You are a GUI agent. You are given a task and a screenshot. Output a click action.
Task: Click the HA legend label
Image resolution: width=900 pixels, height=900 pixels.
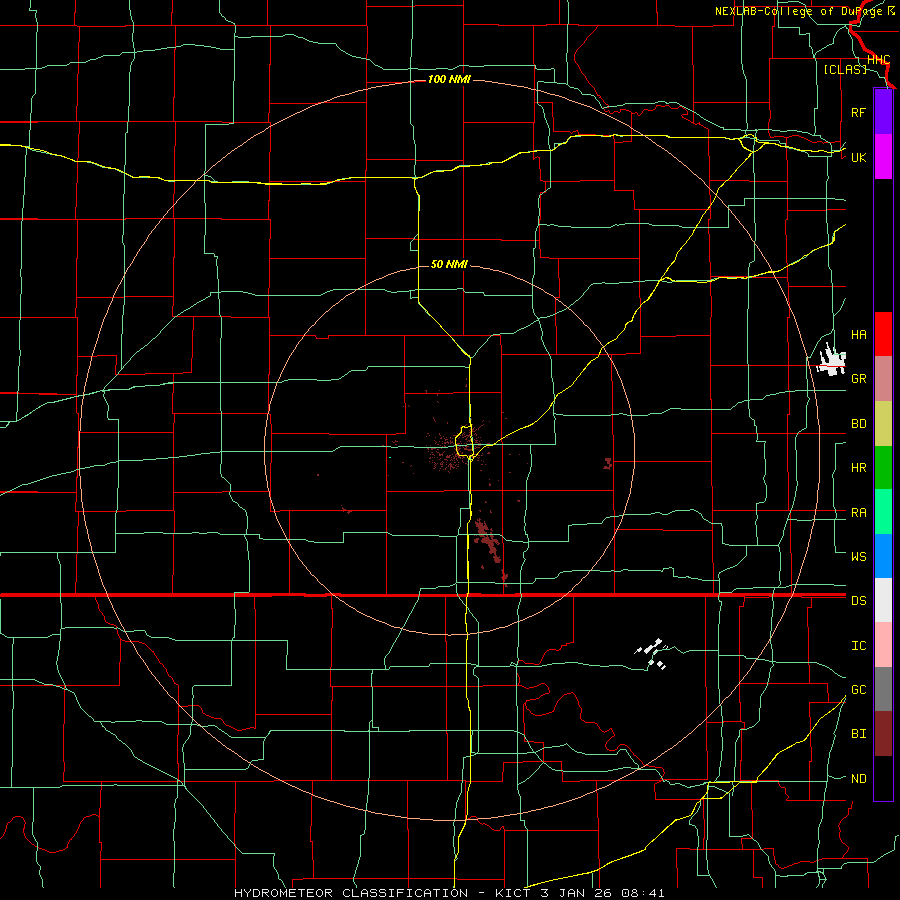click(858, 335)
